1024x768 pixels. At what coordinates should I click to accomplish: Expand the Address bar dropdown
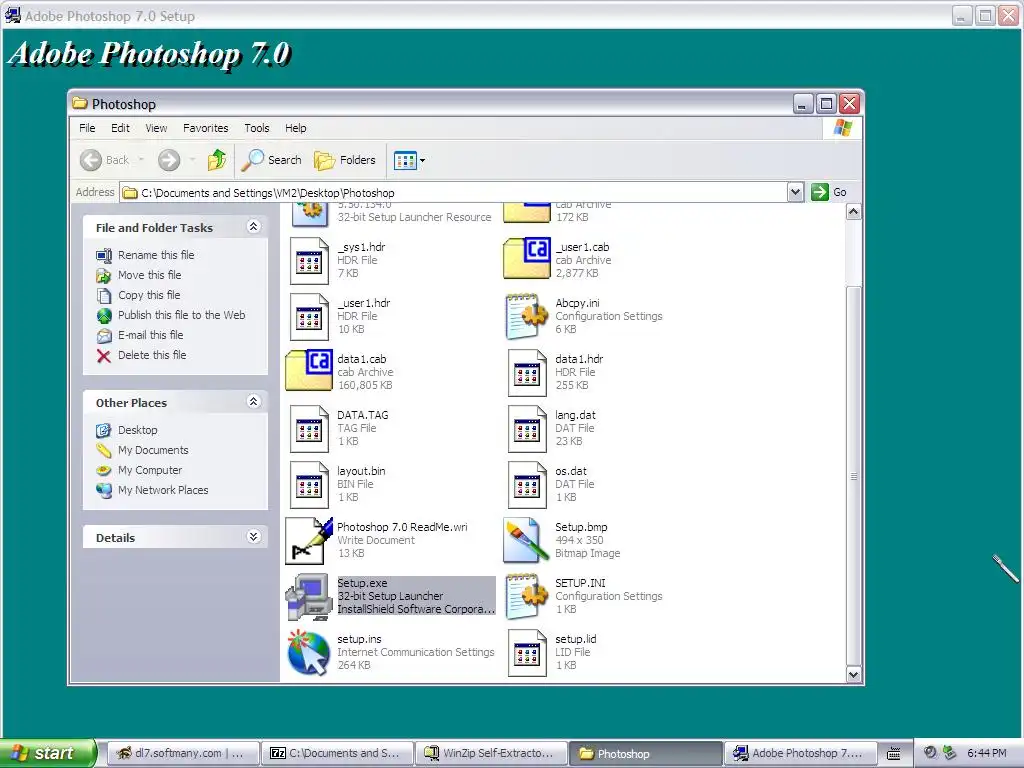coord(795,192)
